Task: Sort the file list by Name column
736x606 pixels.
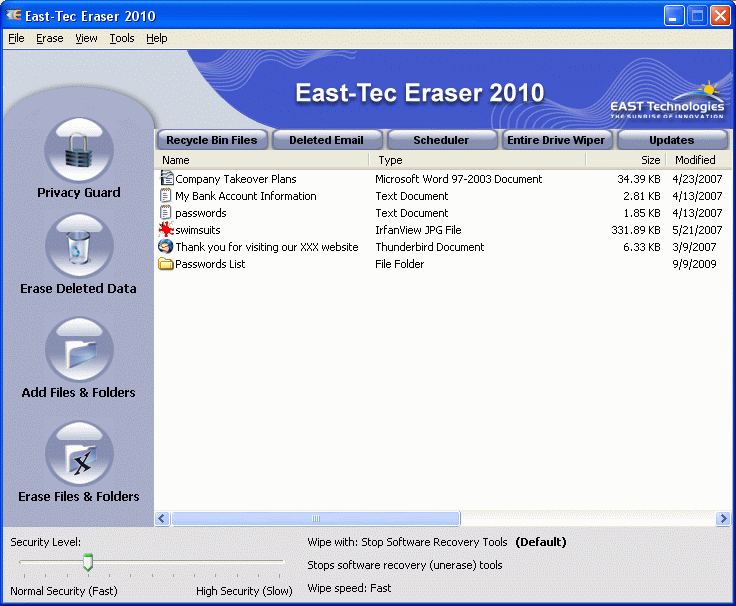Action: point(260,160)
